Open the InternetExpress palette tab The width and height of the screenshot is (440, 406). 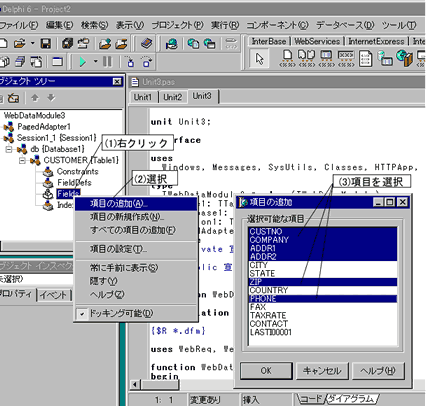coord(376,41)
